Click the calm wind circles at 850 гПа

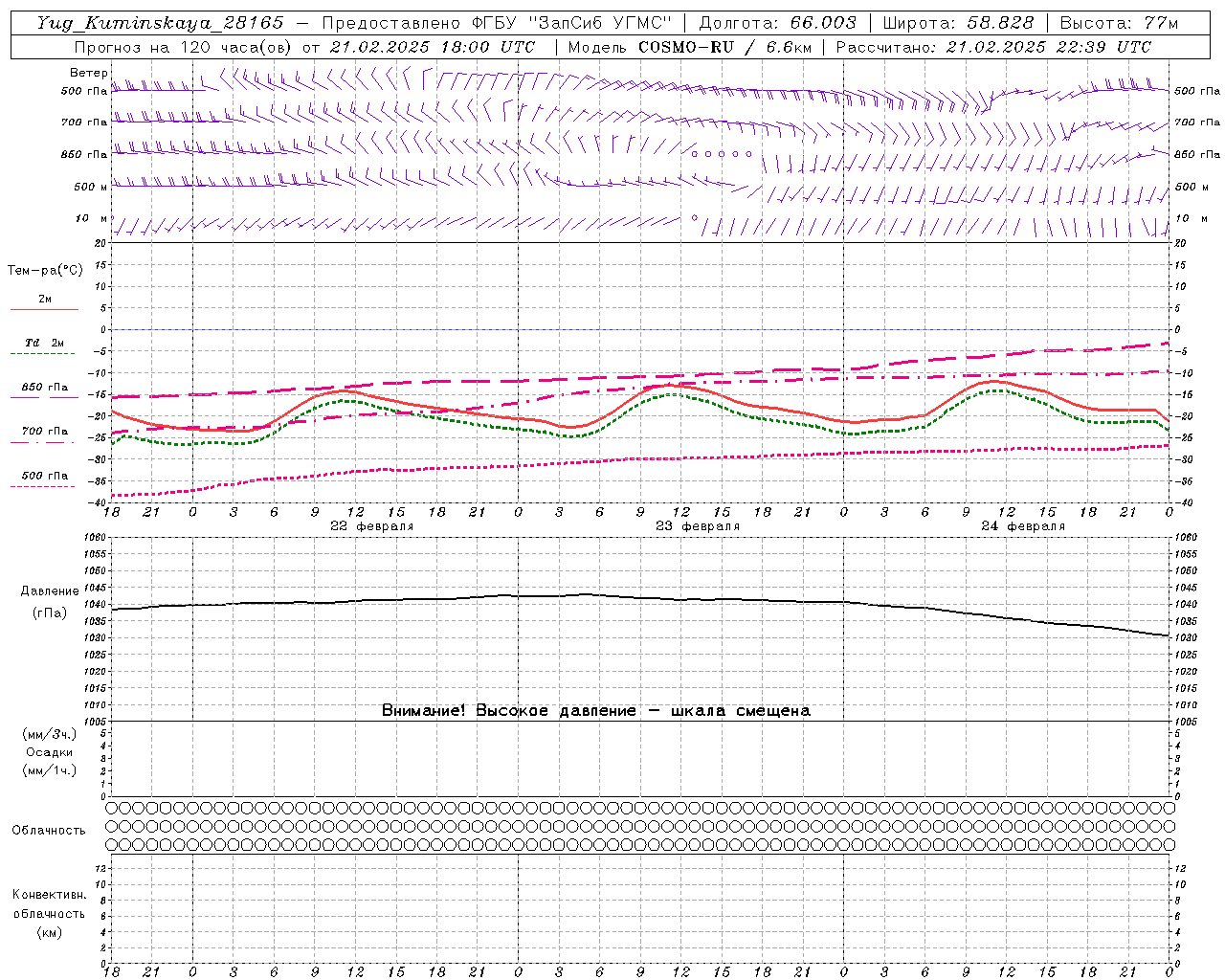pos(722,153)
